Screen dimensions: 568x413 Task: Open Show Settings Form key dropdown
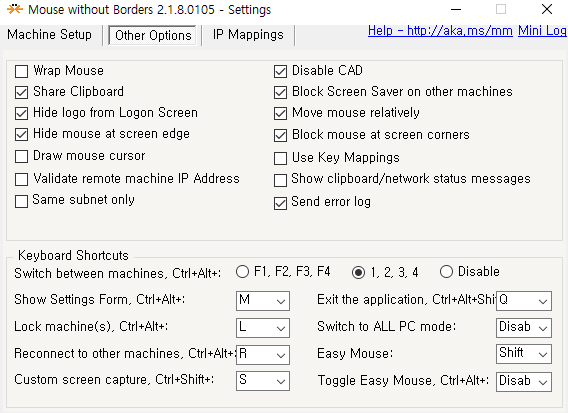tap(263, 301)
